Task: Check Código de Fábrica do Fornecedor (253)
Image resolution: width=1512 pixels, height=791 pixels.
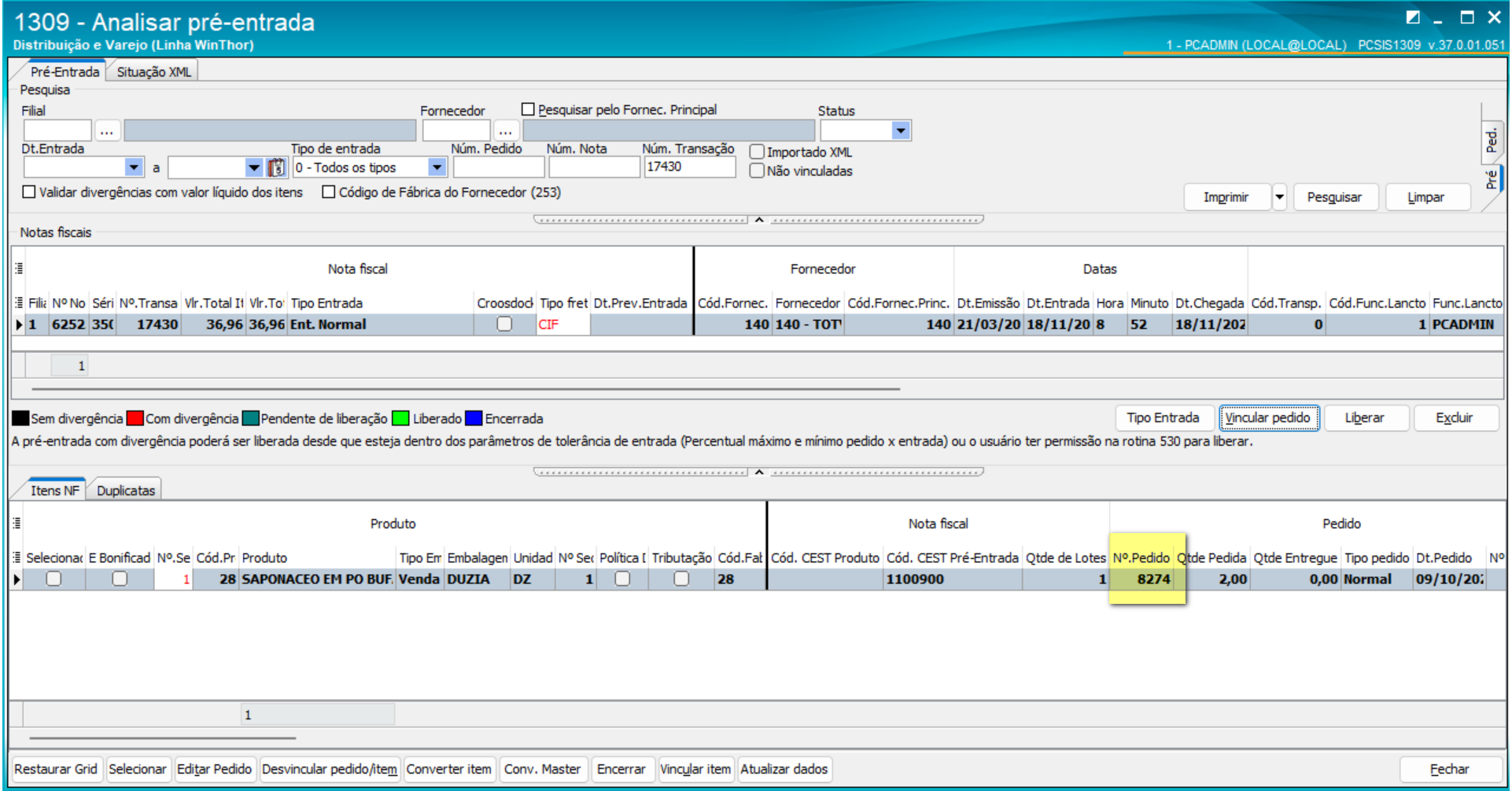Action: tap(329, 192)
